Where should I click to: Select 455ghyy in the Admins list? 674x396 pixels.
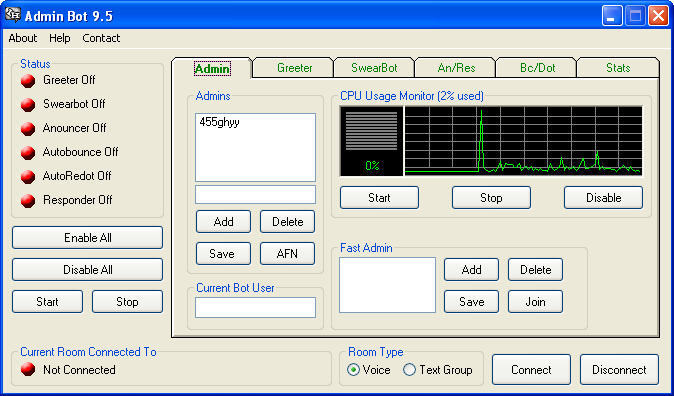220,122
